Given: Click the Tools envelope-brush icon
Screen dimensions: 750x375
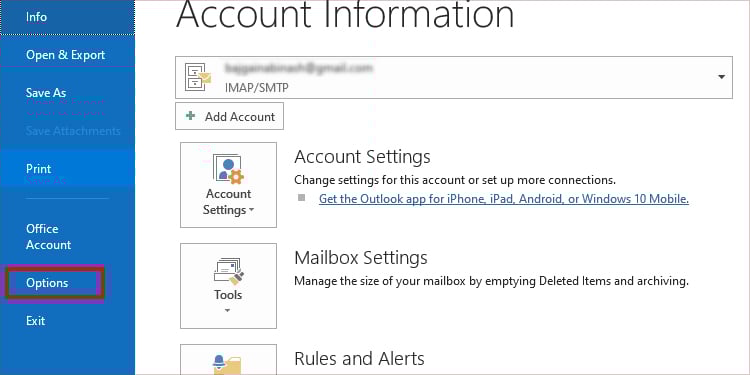Looking at the screenshot, I should coord(228,271).
